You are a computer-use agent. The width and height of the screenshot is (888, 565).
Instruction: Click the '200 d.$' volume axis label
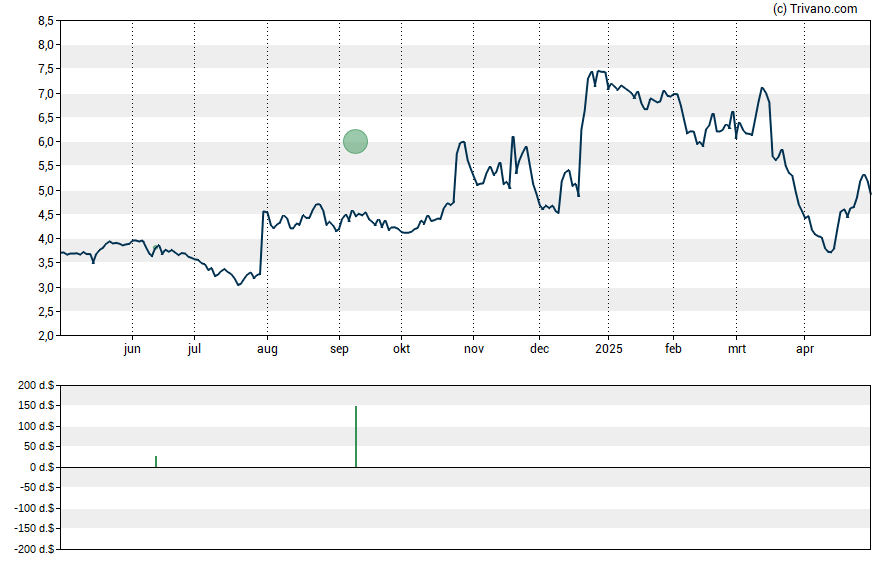[x=36, y=386]
